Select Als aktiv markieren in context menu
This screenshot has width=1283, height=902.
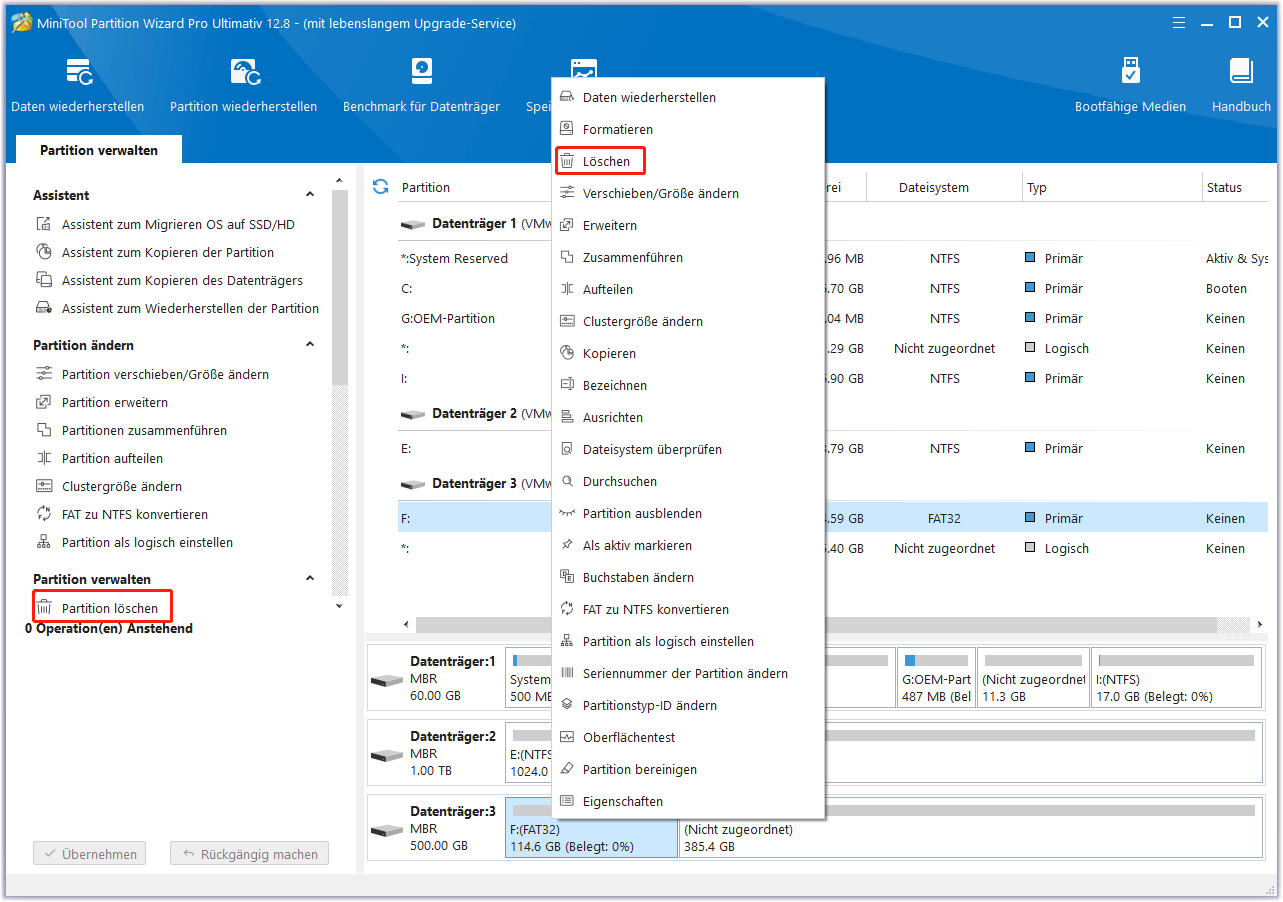688,546
